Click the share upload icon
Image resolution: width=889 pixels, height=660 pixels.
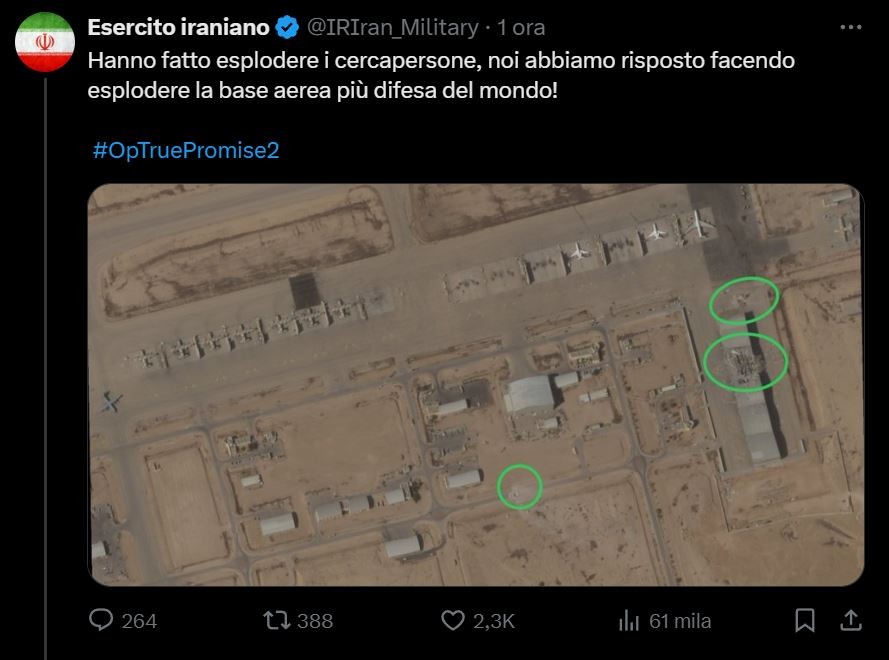pos(850,620)
